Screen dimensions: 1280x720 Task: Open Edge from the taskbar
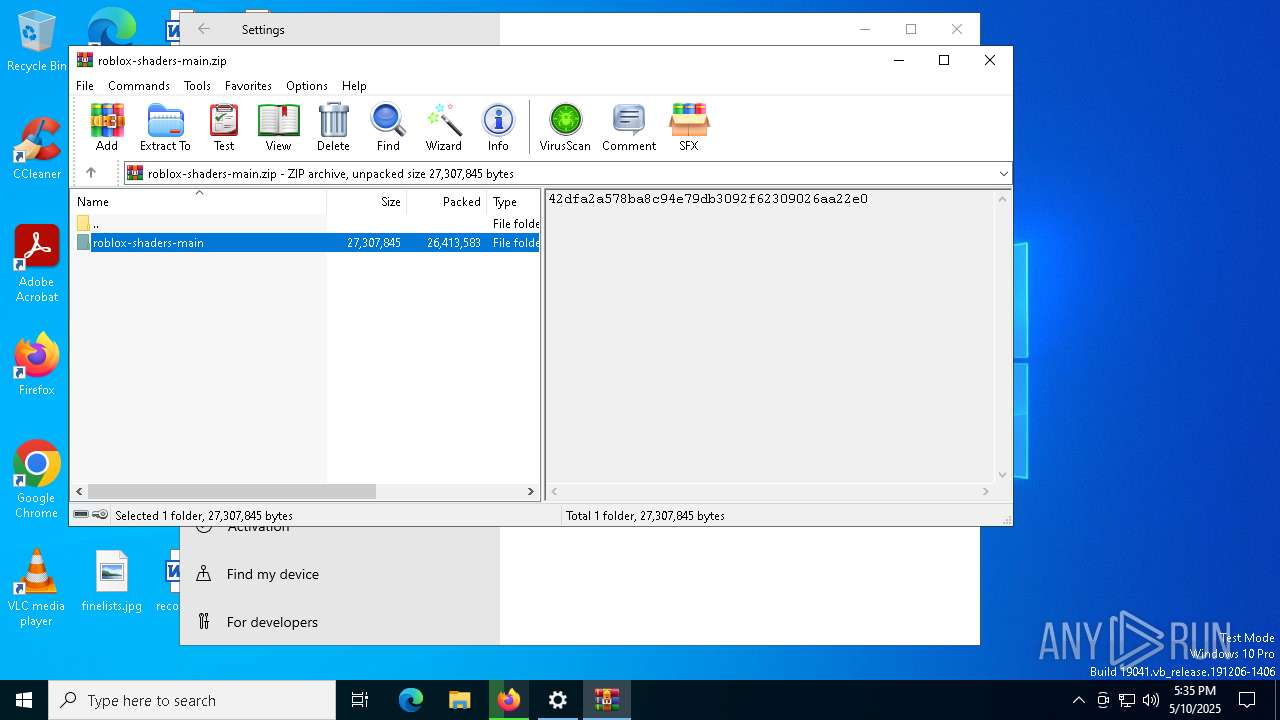pyautogui.click(x=411, y=700)
